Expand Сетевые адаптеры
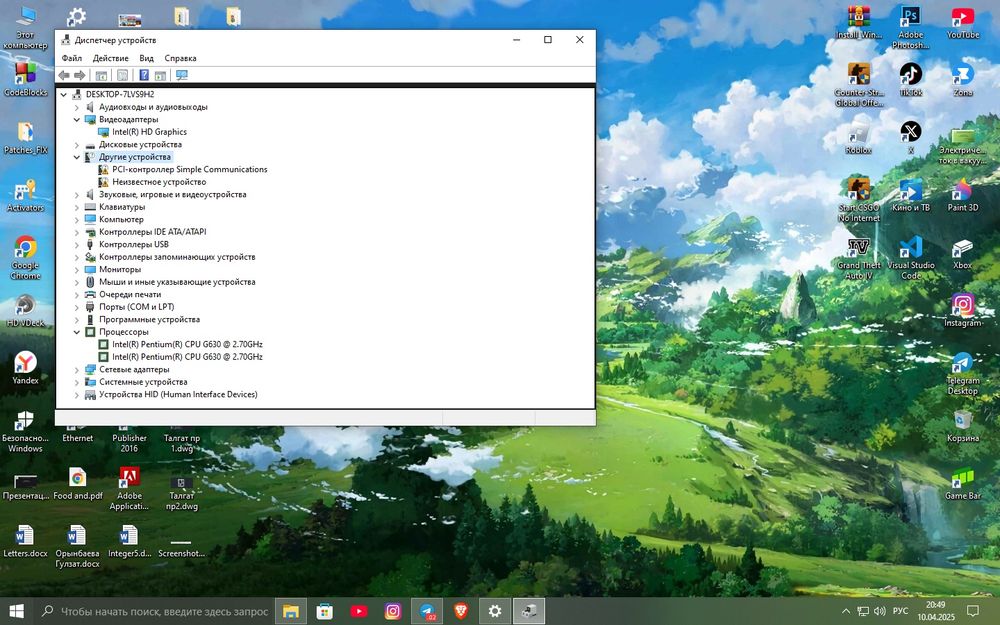The width and height of the screenshot is (1000, 625). [77, 369]
